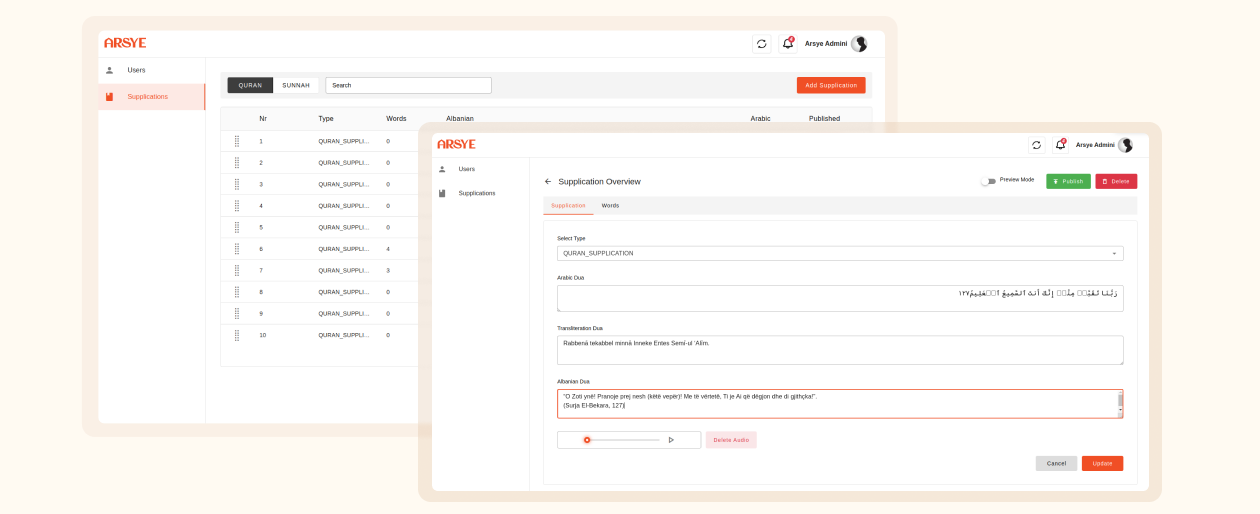Click the drag handle of row 9
1260x514 pixels.
point(237,313)
